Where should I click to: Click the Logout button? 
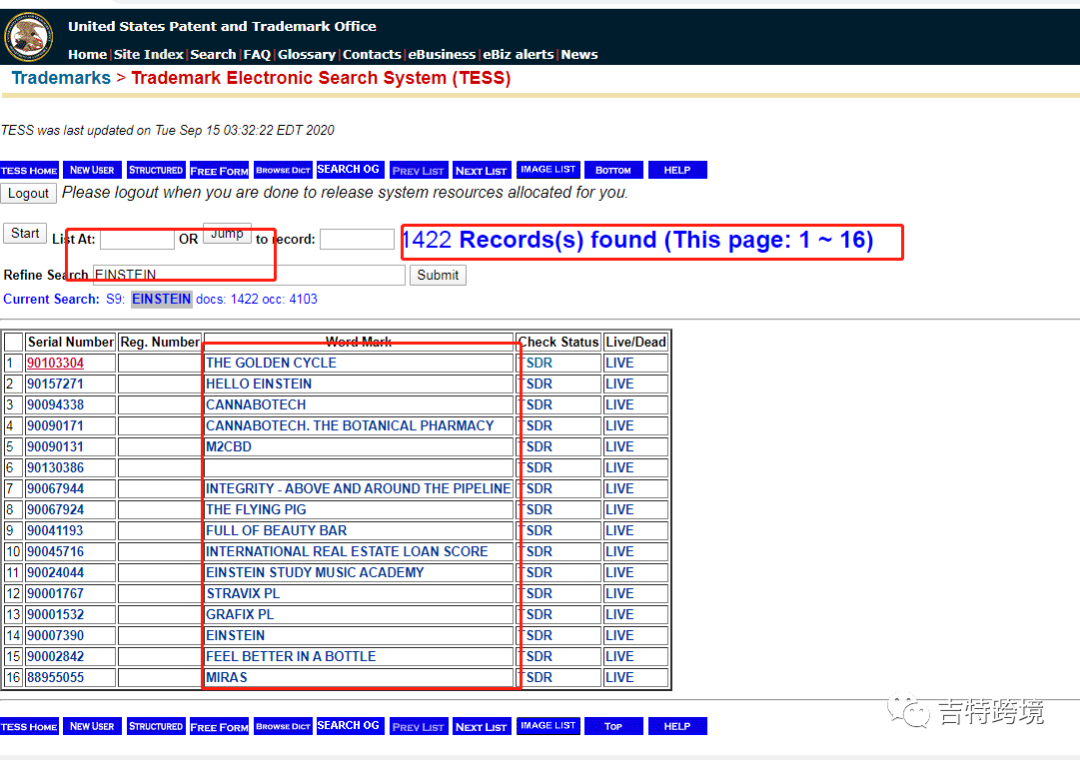[x=29, y=193]
